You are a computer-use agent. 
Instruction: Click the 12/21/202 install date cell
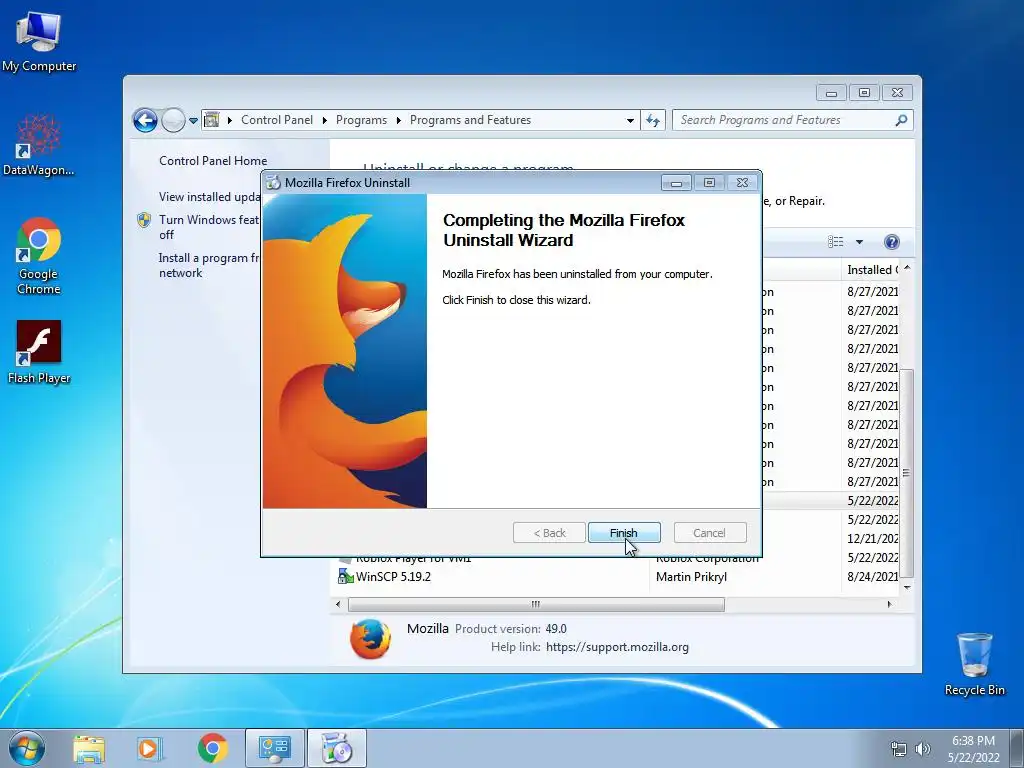[872, 539]
